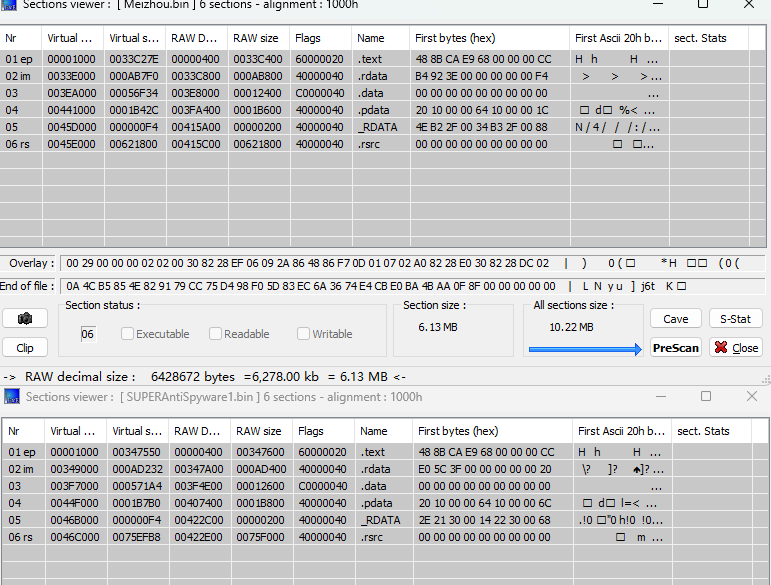Click flags value C0000040 in Meizhou.bin window
771x585 pixels.
pos(319,93)
